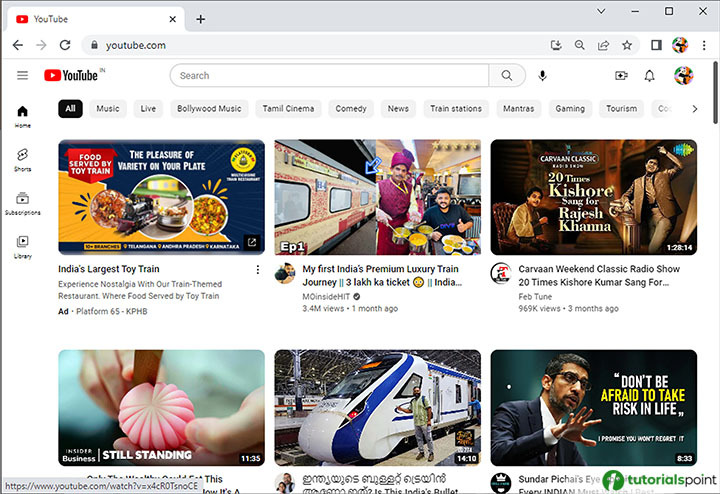Visit MOinsideHIT channel name
The width and height of the screenshot is (720, 494).
326,297
